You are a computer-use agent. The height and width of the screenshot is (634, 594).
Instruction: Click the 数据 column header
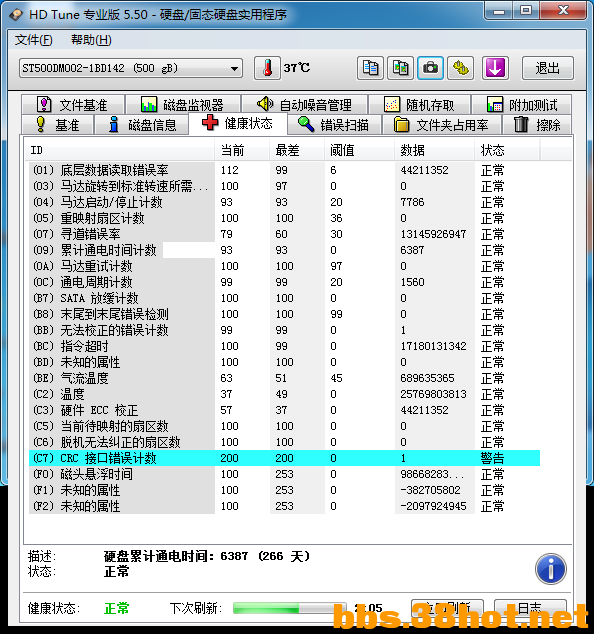[434, 150]
